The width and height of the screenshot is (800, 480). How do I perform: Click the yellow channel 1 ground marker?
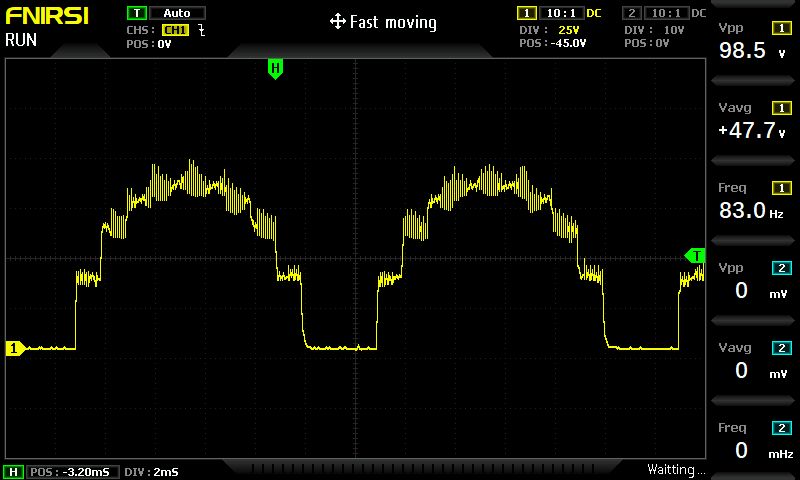(x=15, y=348)
